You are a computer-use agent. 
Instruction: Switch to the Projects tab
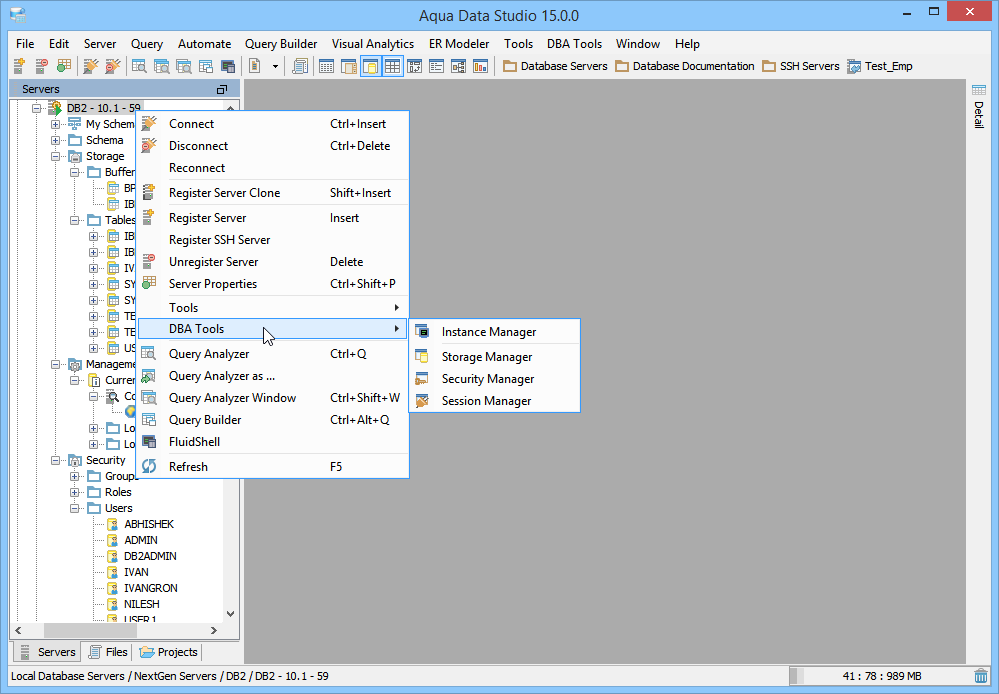coord(169,652)
